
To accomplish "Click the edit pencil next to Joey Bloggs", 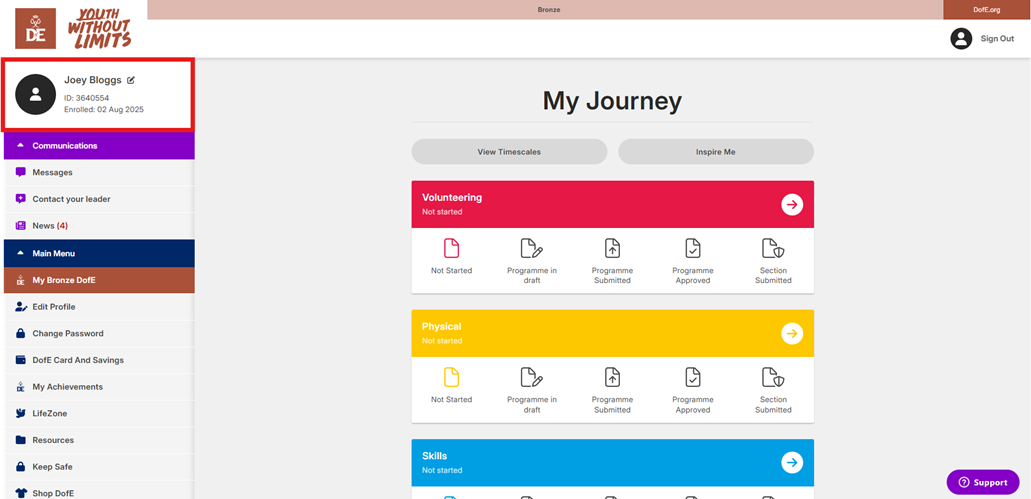I will (x=131, y=80).
